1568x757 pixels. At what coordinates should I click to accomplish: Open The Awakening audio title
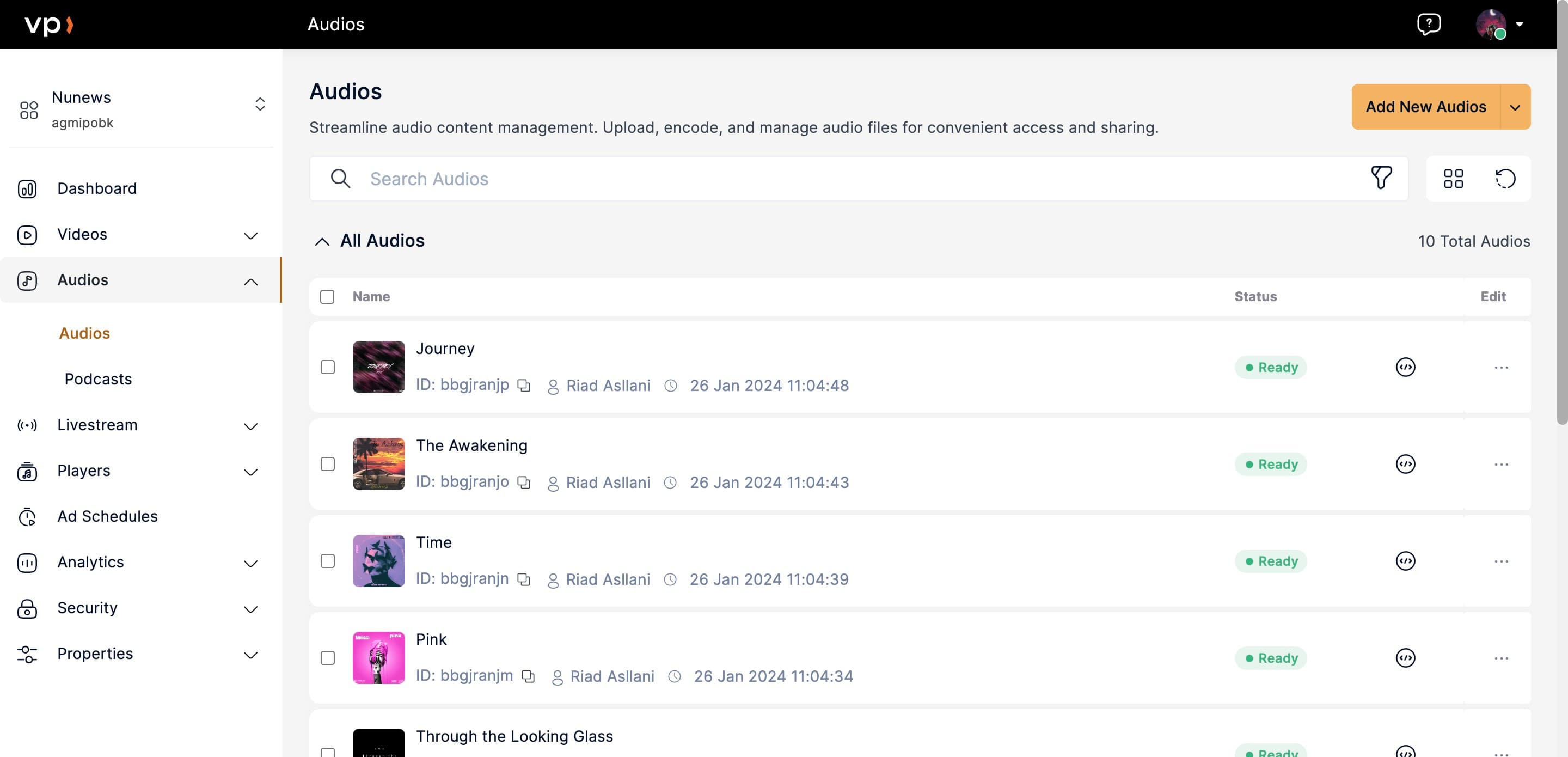click(471, 445)
